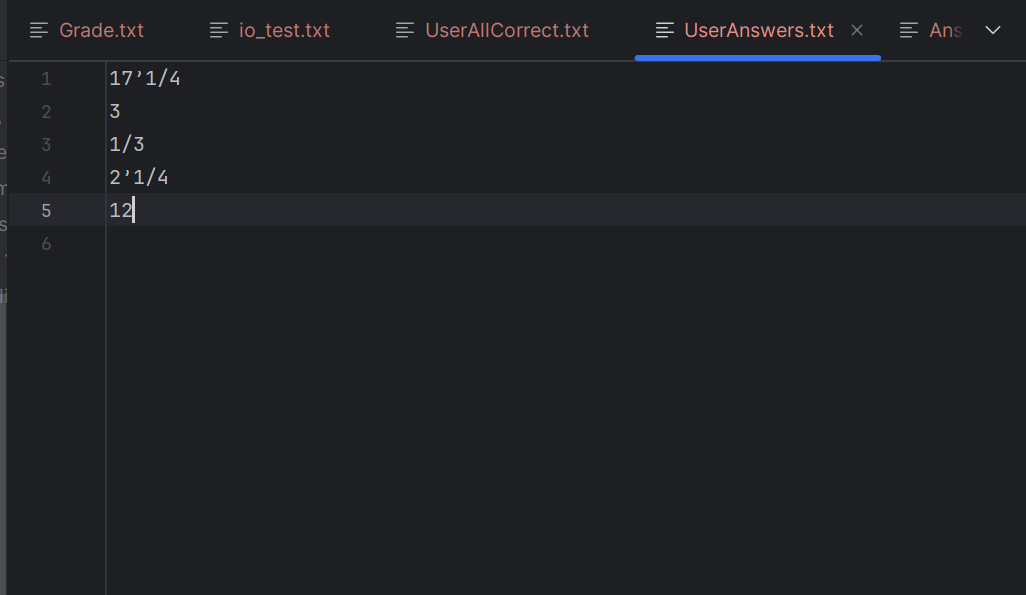
Task: Click the UserAllCorrect.txt file icon
Action: coord(405,30)
